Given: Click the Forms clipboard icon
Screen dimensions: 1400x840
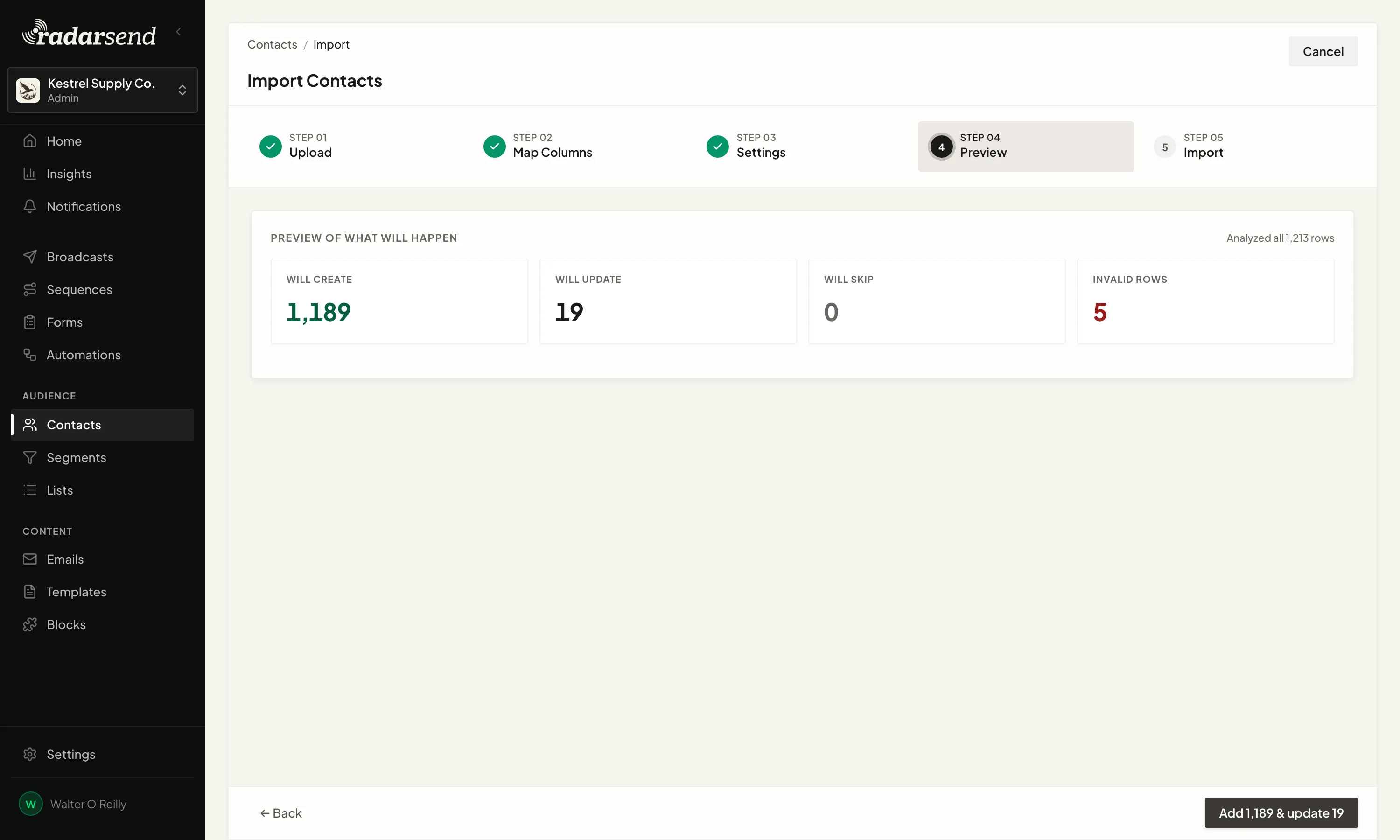Looking at the screenshot, I should [x=30, y=322].
